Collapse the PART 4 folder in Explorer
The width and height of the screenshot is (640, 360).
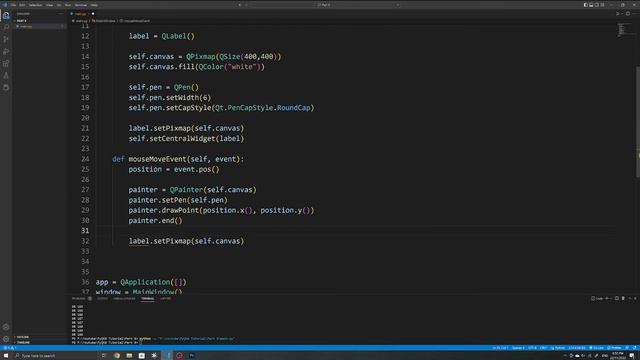[x=21, y=21]
